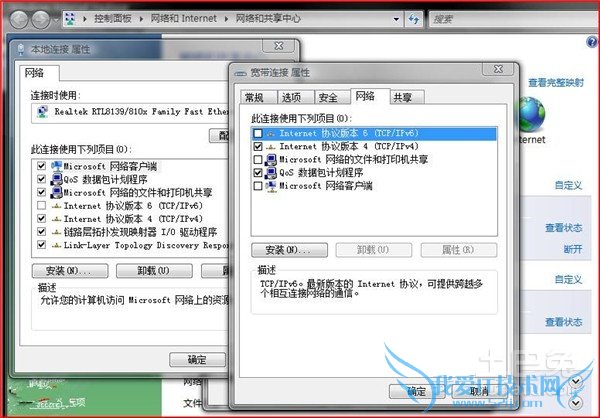This screenshot has height=418, width=600.
Task: Expand the chevron before 控制面板 in breadcrumb
Action: click(85, 19)
